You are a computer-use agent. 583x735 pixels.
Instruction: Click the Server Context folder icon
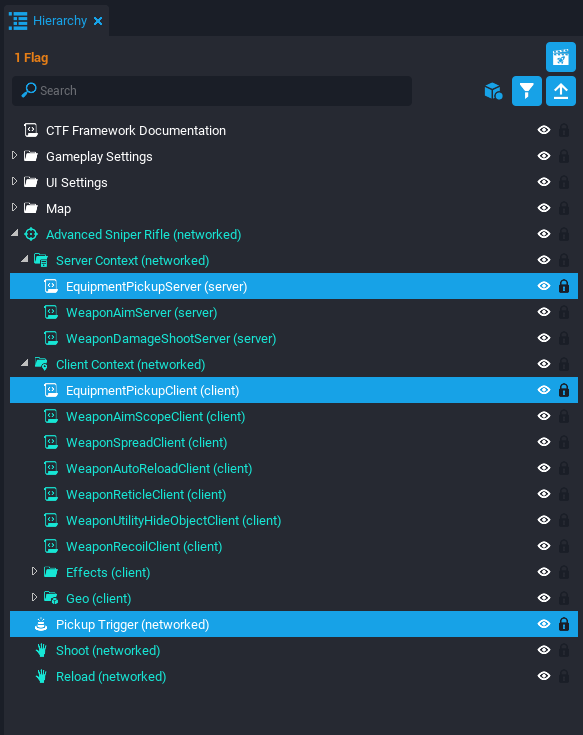pyautogui.click(x=41, y=260)
